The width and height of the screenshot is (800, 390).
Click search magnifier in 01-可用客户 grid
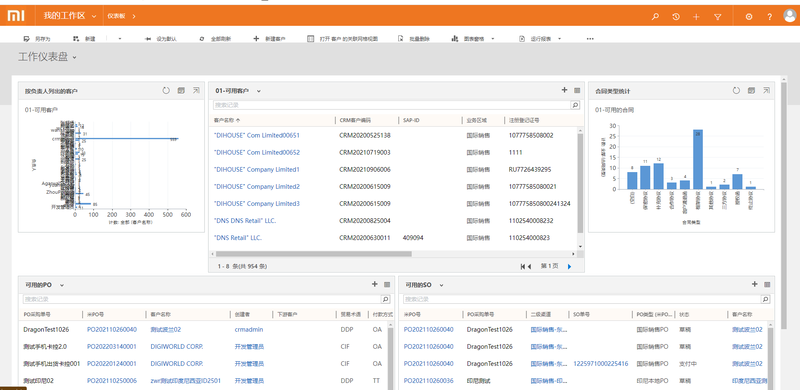pos(575,105)
